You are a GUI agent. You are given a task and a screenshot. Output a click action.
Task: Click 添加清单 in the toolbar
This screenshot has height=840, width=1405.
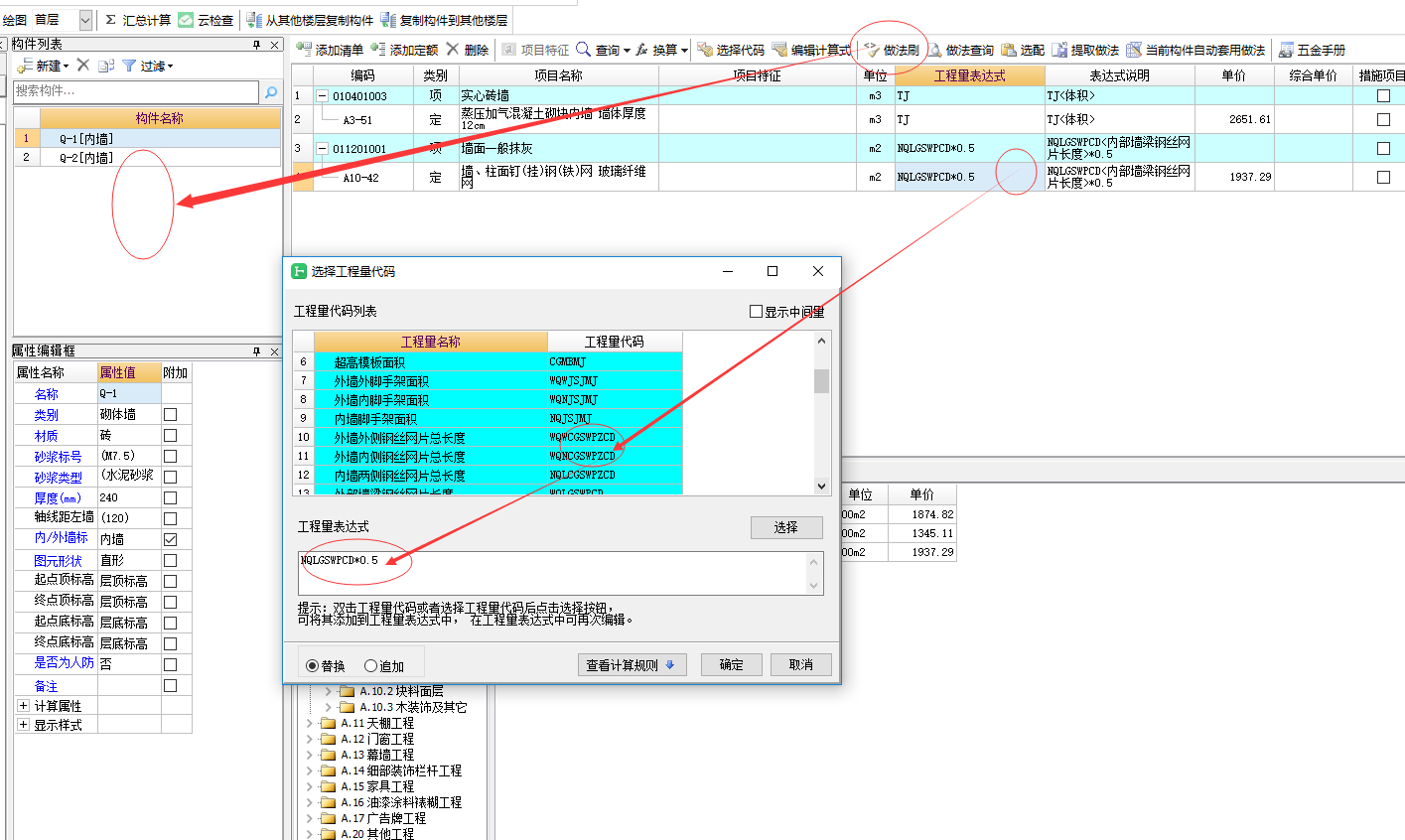point(331,50)
